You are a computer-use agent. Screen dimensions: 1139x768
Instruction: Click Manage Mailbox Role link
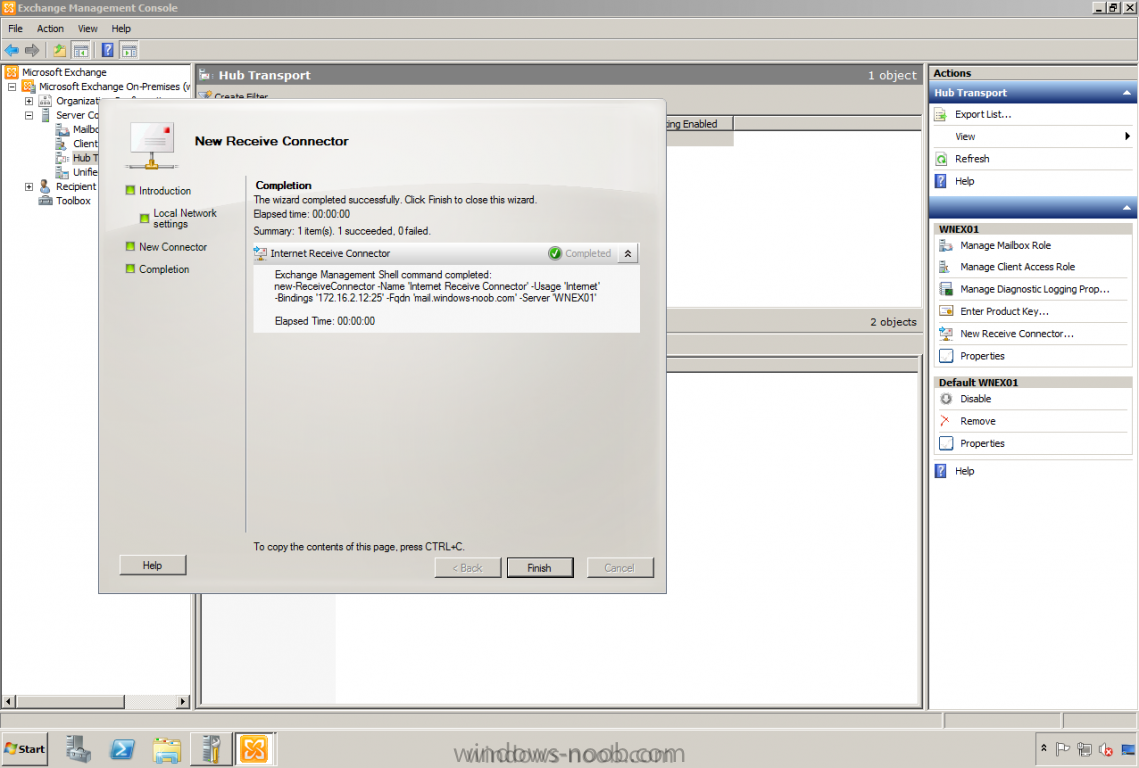coord(1005,246)
